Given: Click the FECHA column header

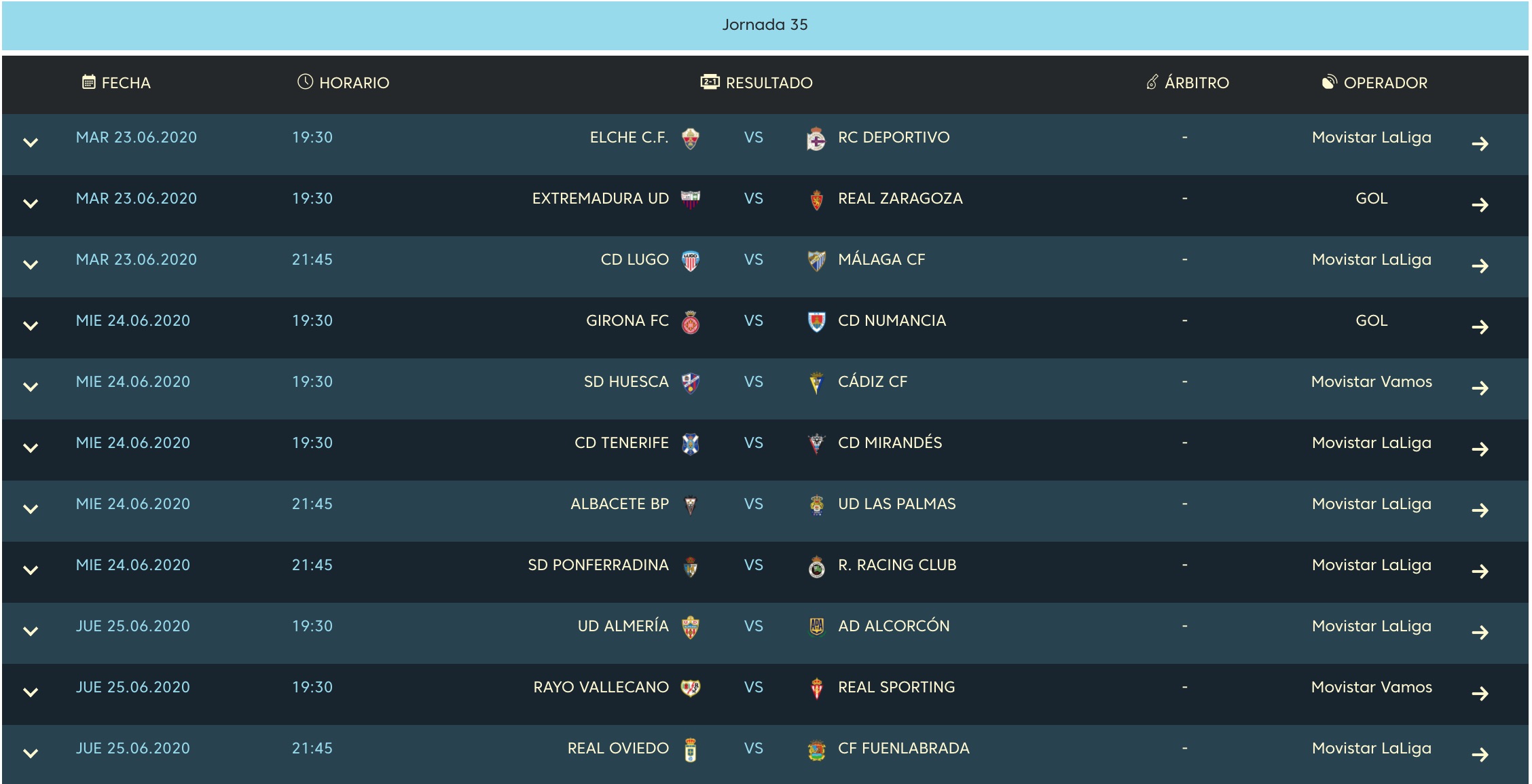Looking at the screenshot, I should click(116, 83).
